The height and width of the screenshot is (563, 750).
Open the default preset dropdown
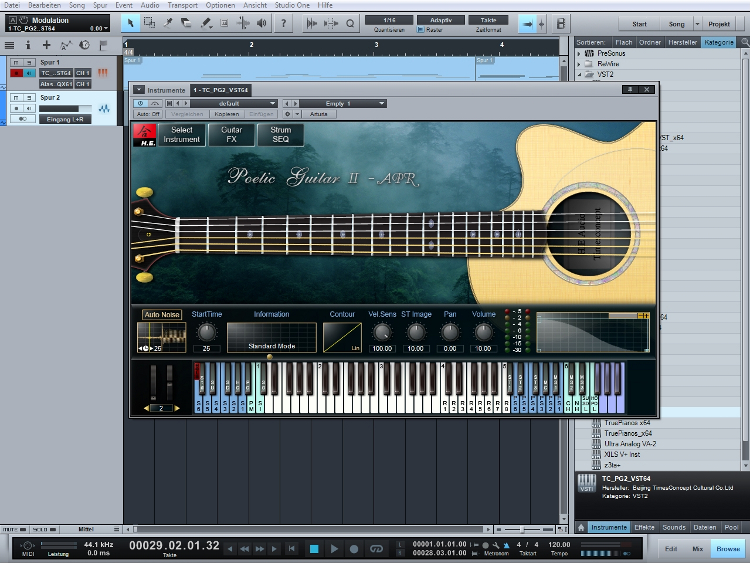coord(233,103)
